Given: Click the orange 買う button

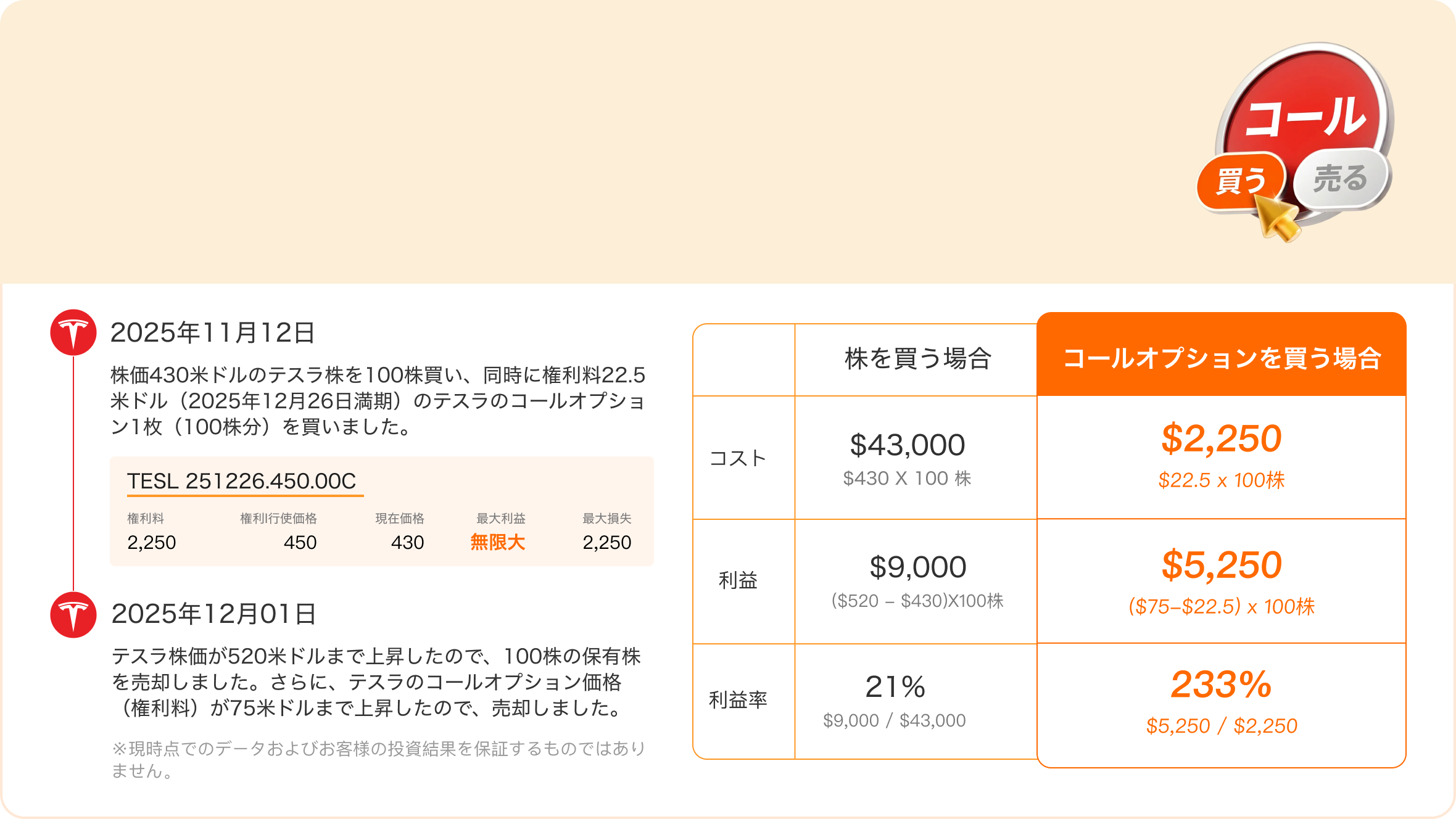Looking at the screenshot, I should pyautogui.click(x=1241, y=181).
